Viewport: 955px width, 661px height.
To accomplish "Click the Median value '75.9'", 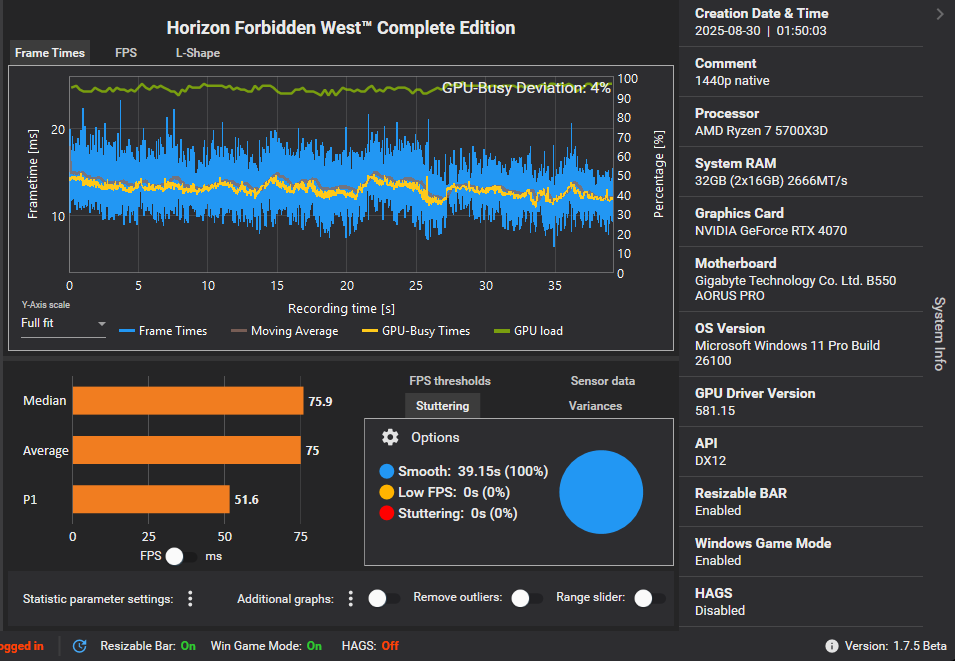I will pos(320,401).
